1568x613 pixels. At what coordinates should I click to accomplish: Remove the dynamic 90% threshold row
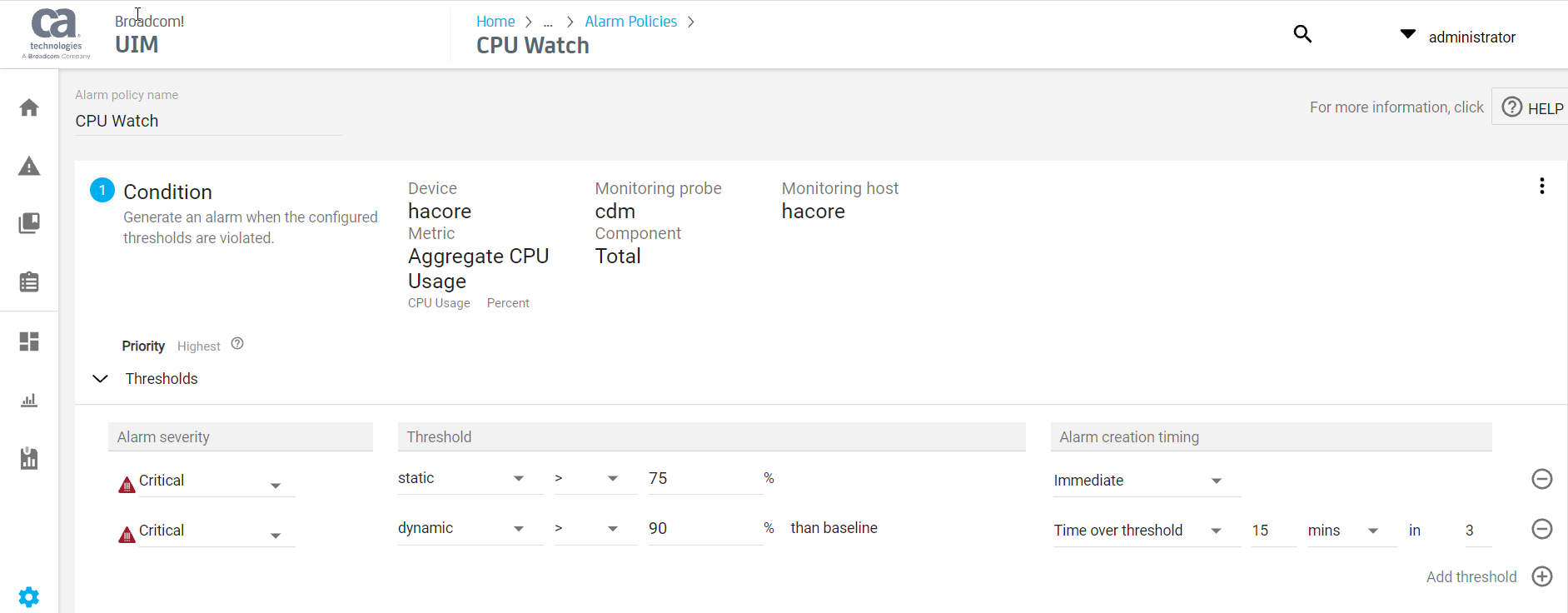pyautogui.click(x=1542, y=529)
